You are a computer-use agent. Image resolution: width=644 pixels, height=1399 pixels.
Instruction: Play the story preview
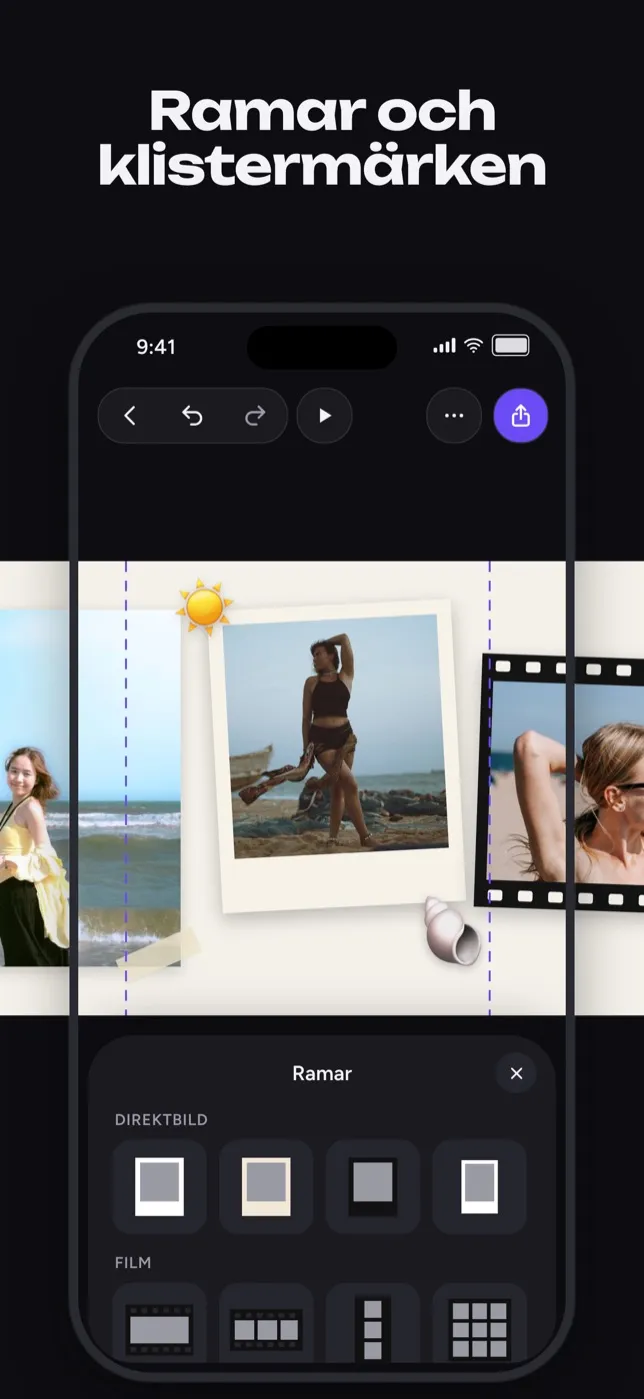[x=325, y=416]
